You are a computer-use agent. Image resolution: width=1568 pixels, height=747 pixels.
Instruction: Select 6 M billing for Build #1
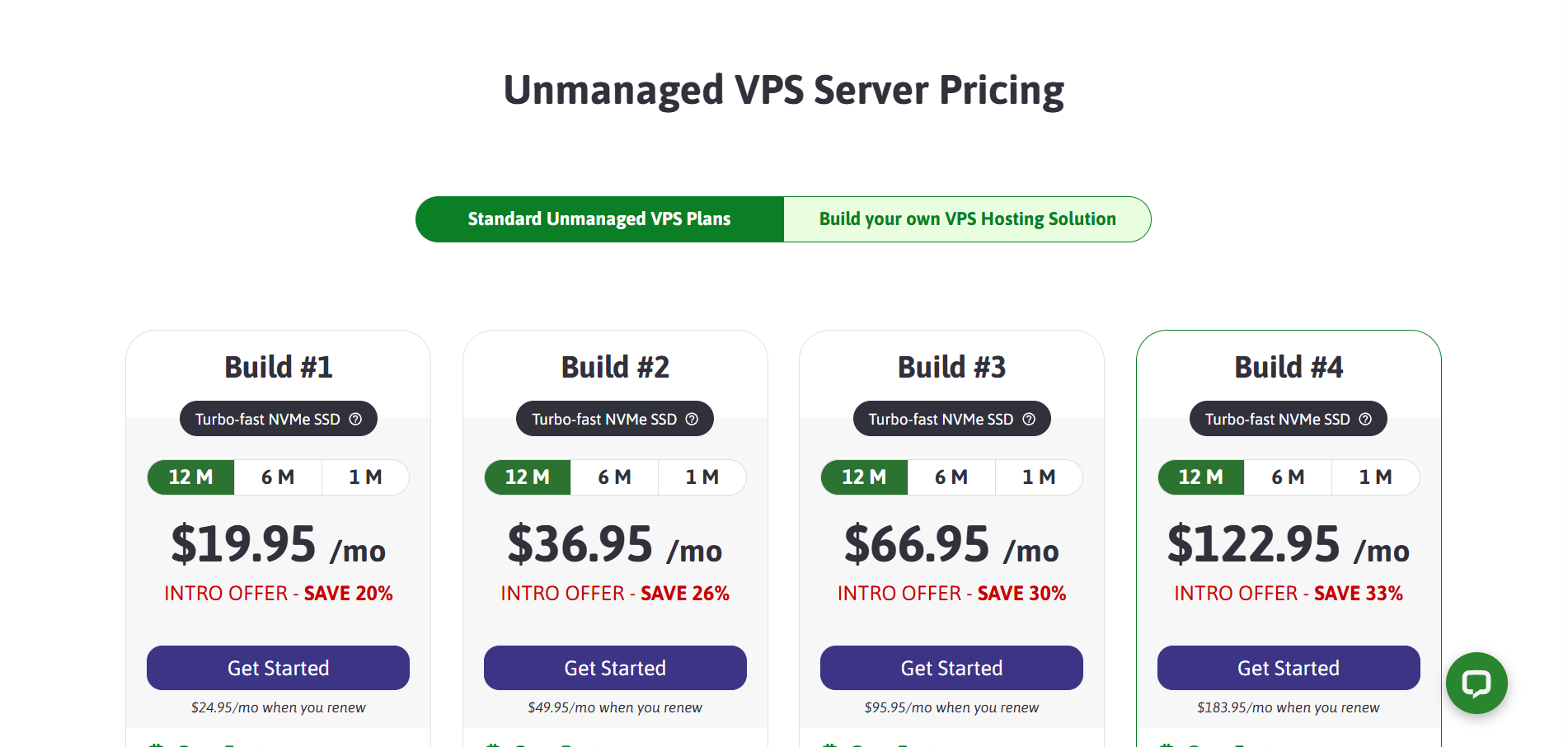pos(278,477)
